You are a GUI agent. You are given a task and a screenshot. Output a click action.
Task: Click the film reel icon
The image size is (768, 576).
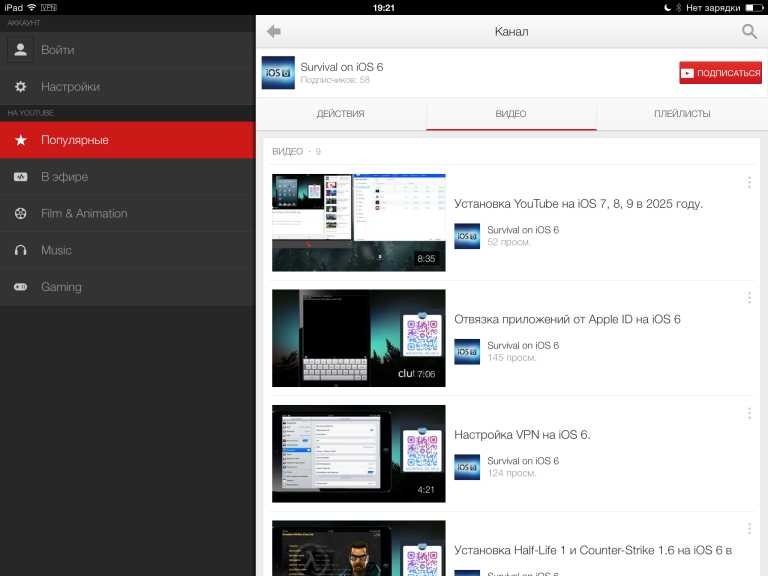(x=21, y=214)
